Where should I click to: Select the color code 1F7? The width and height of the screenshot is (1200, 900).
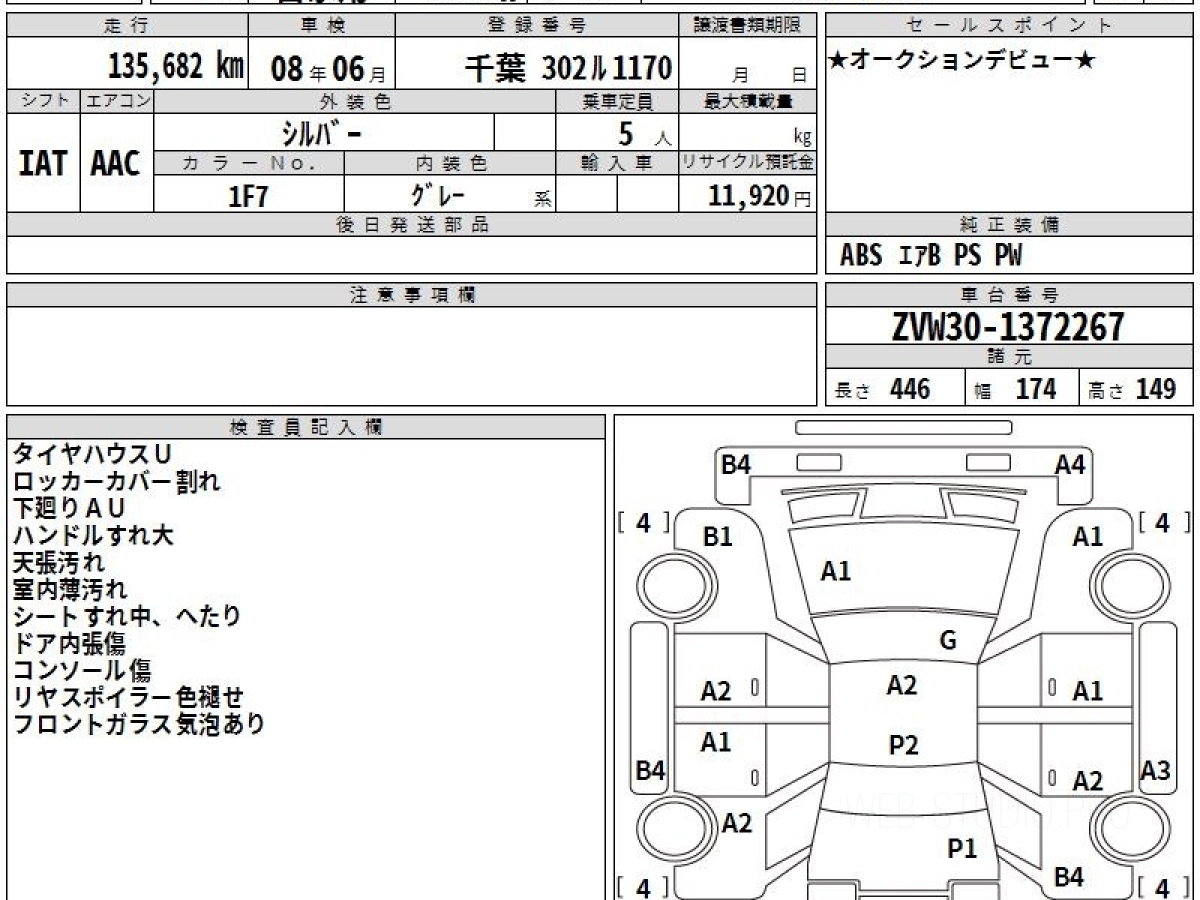pyautogui.click(x=249, y=195)
